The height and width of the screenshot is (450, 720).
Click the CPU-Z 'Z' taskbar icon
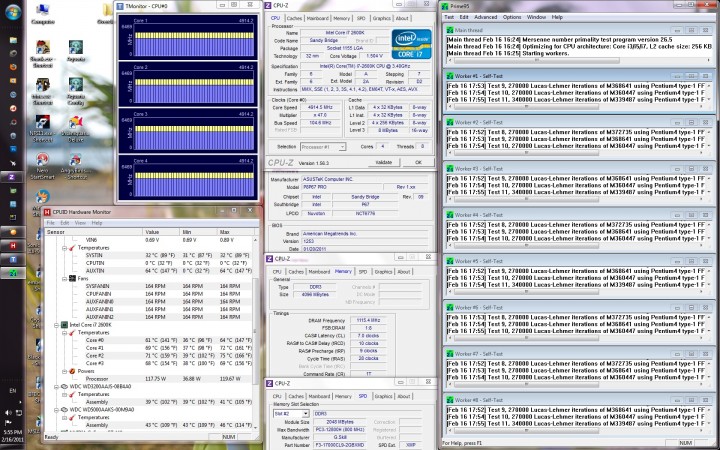pos(12,177)
